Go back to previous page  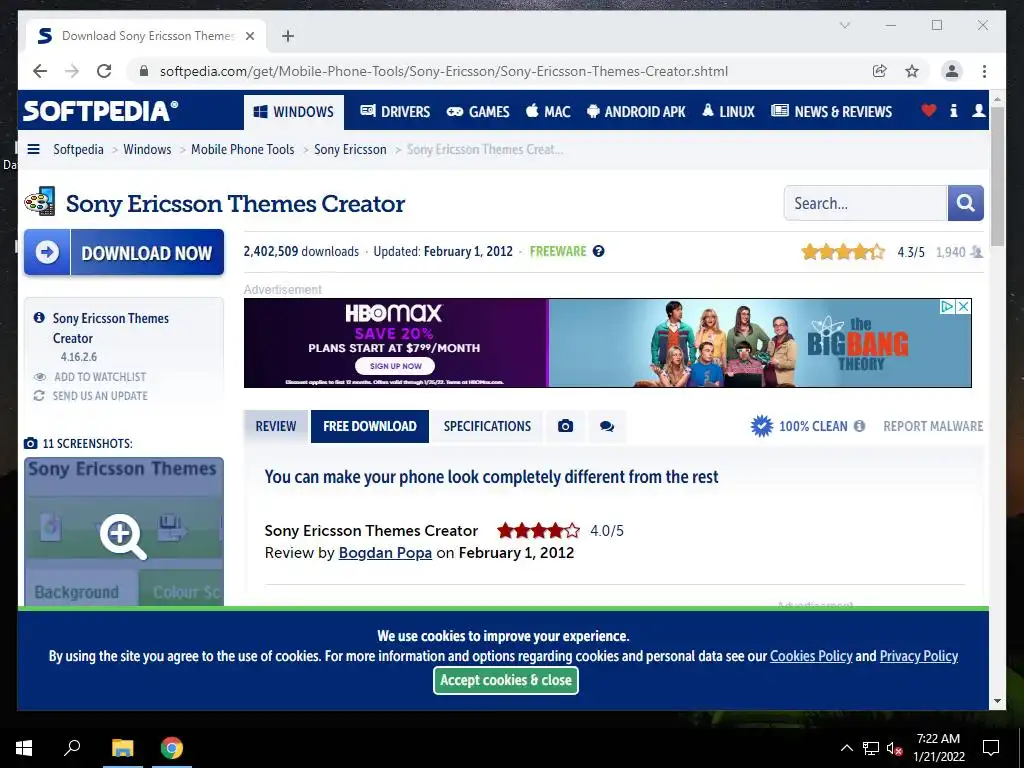click(x=40, y=71)
